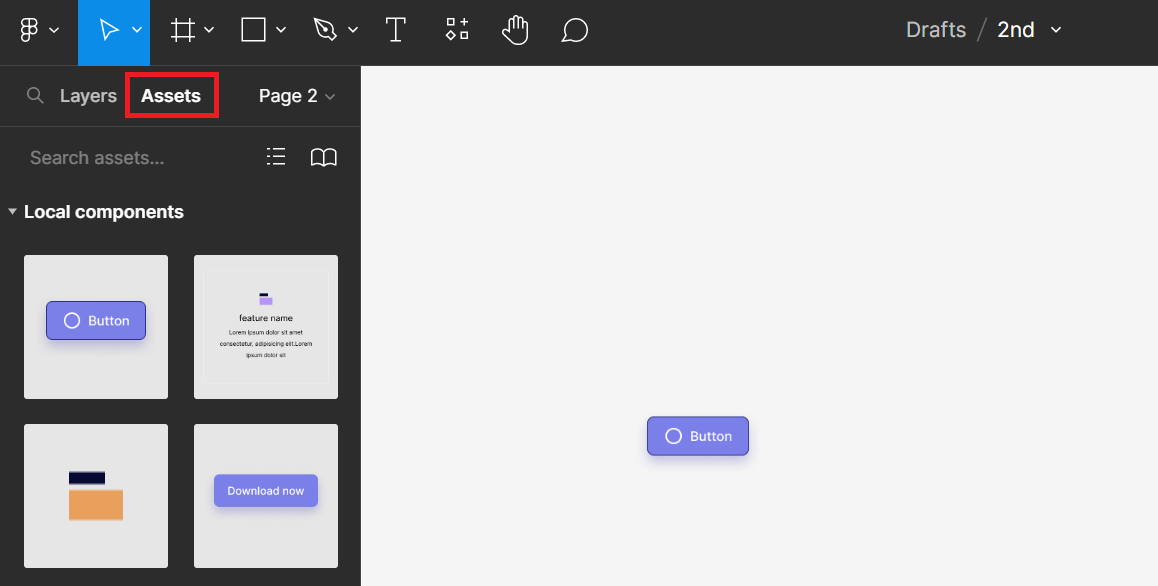Open the 2nd file name dropdown
Viewport: 1158px width, 586px height.
[1056, 30]
